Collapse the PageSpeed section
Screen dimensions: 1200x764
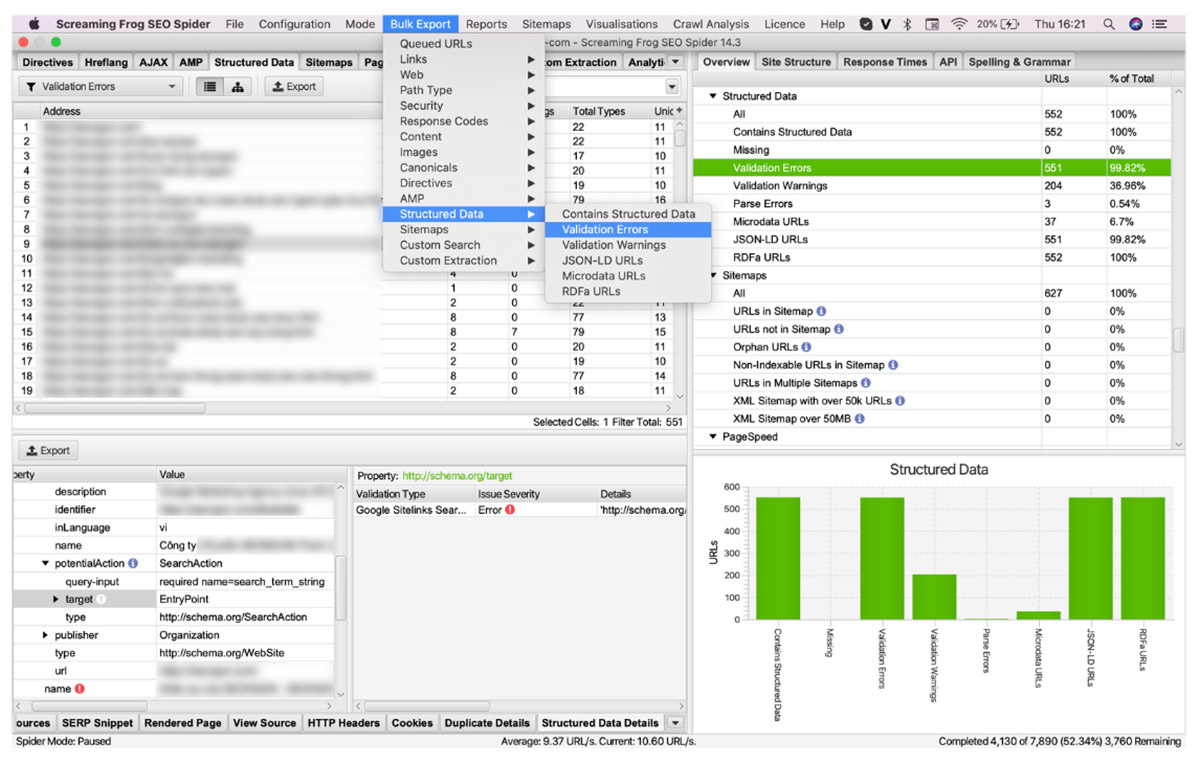pos(713,437)
